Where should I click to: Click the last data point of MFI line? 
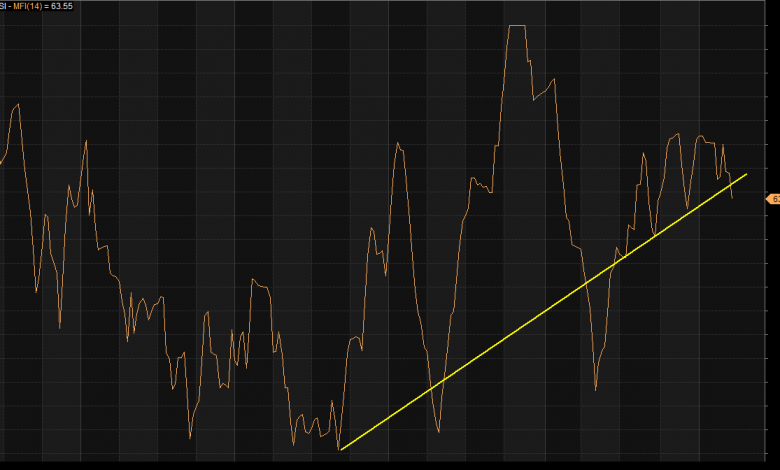(x=732, y=198)
